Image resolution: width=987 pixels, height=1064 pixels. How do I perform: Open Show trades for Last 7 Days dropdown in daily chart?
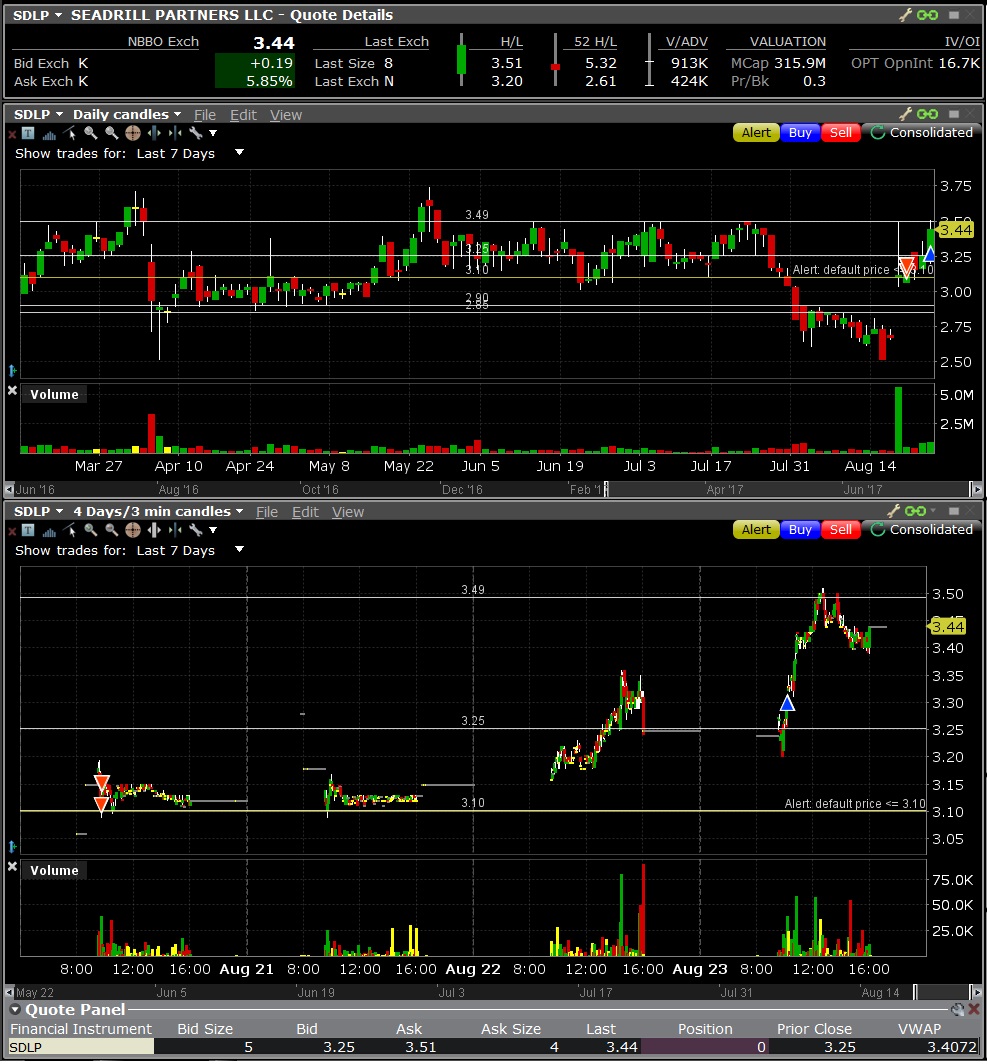tap(239, 153)
